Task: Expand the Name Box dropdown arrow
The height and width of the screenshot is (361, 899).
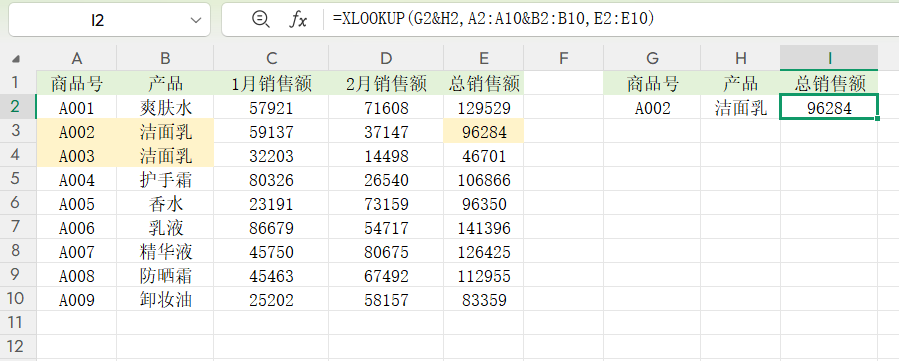Action: point(196,21)
